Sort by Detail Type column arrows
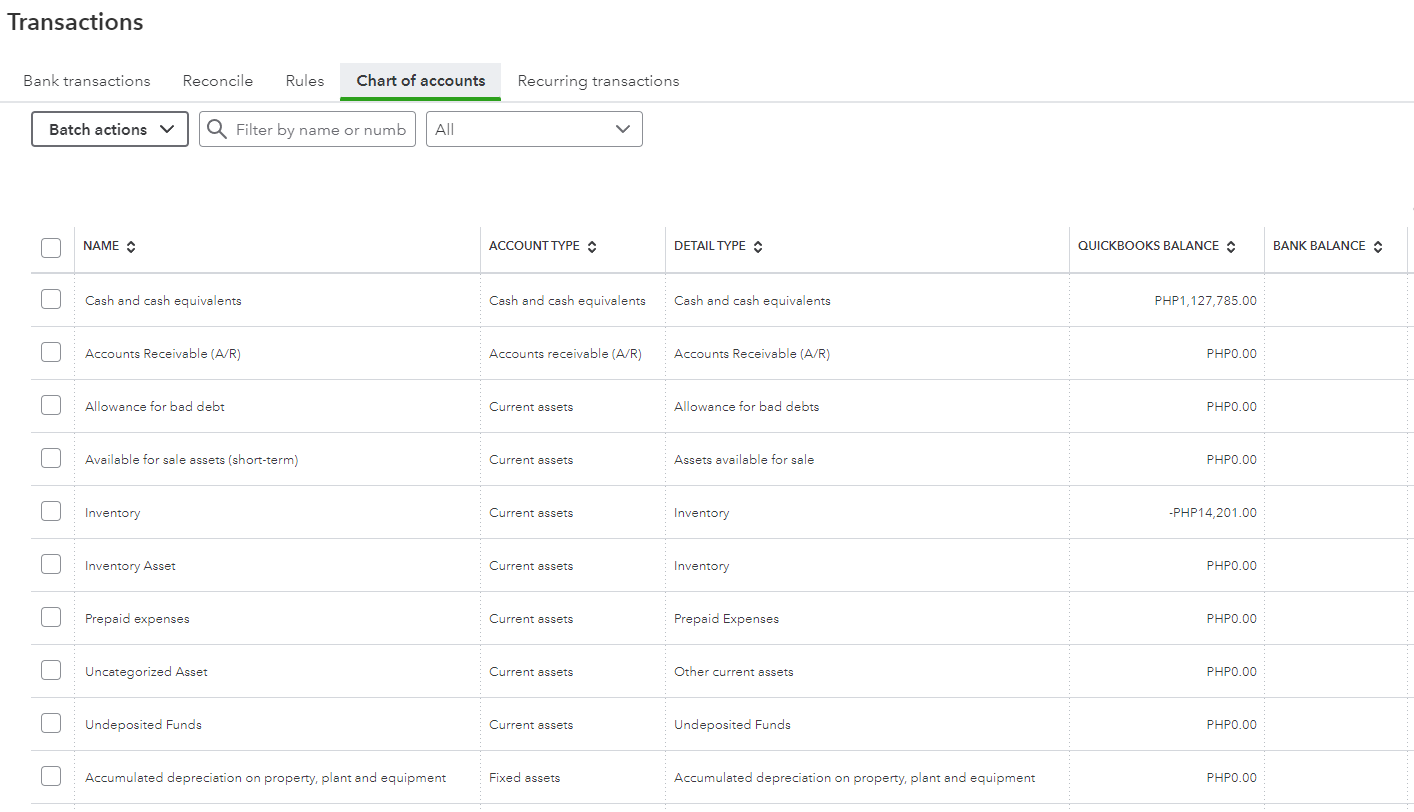The image size is (1414, 812). click(758, 247)
